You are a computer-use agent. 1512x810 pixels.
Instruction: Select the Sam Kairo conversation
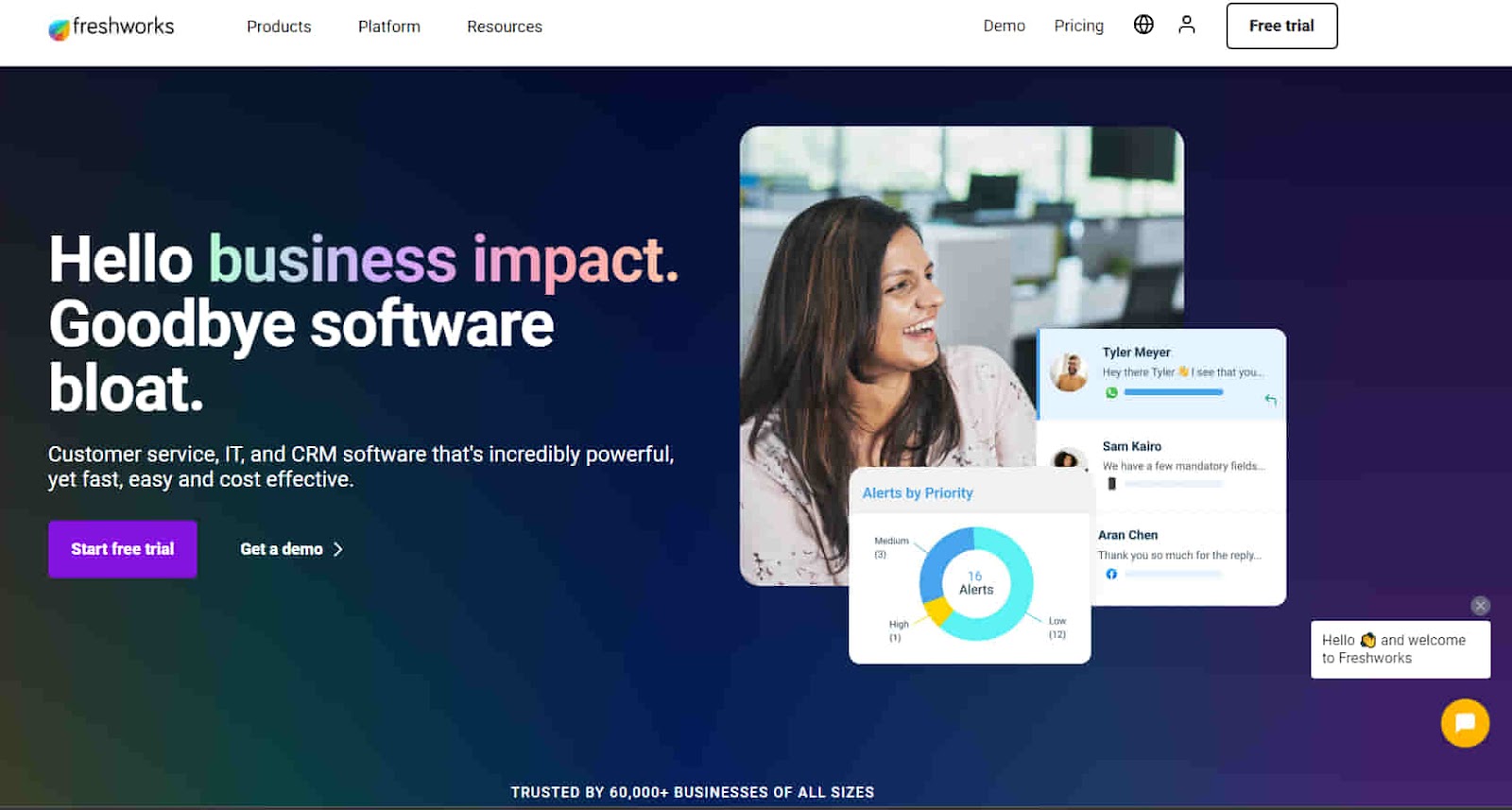(x=1162, y=465)
